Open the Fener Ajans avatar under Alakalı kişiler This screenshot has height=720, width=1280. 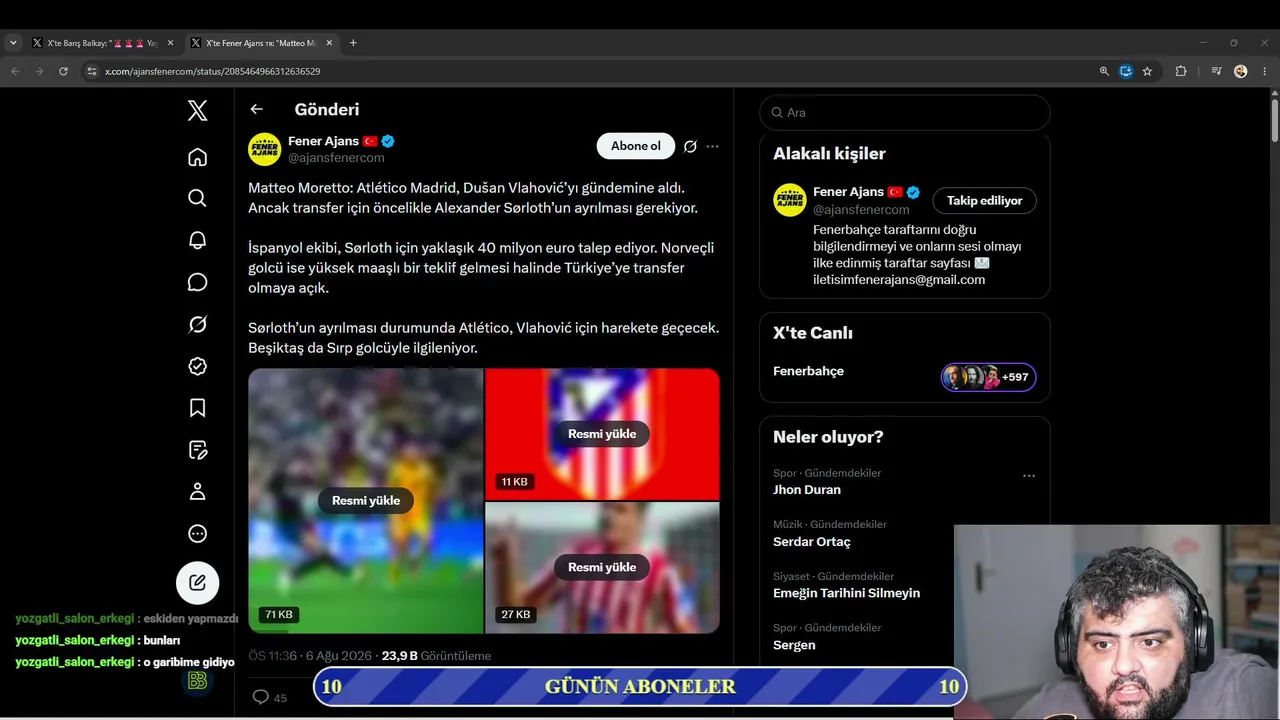click(x=790, y=200)
